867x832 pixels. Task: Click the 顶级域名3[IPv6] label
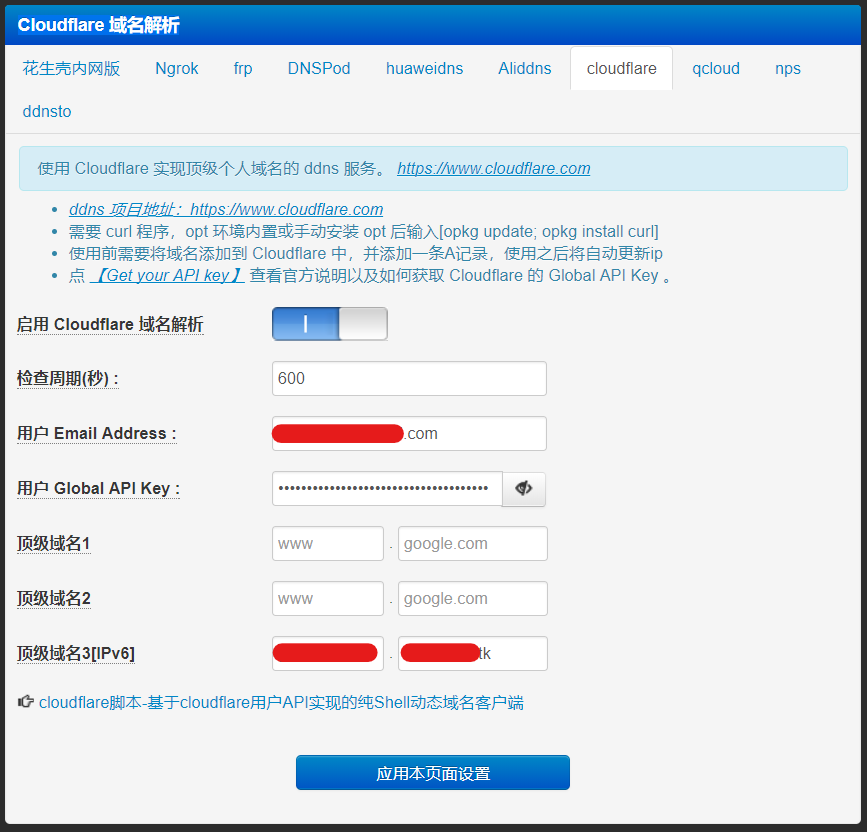pyautogui.click(x=76, y=653)
